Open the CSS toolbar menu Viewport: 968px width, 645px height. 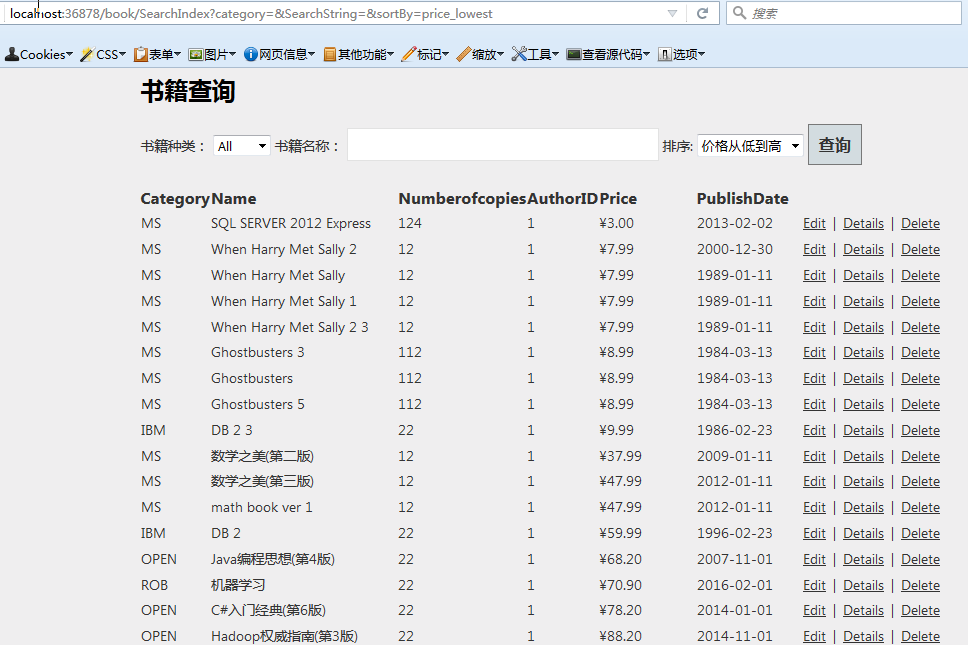(x=103, y=54)
